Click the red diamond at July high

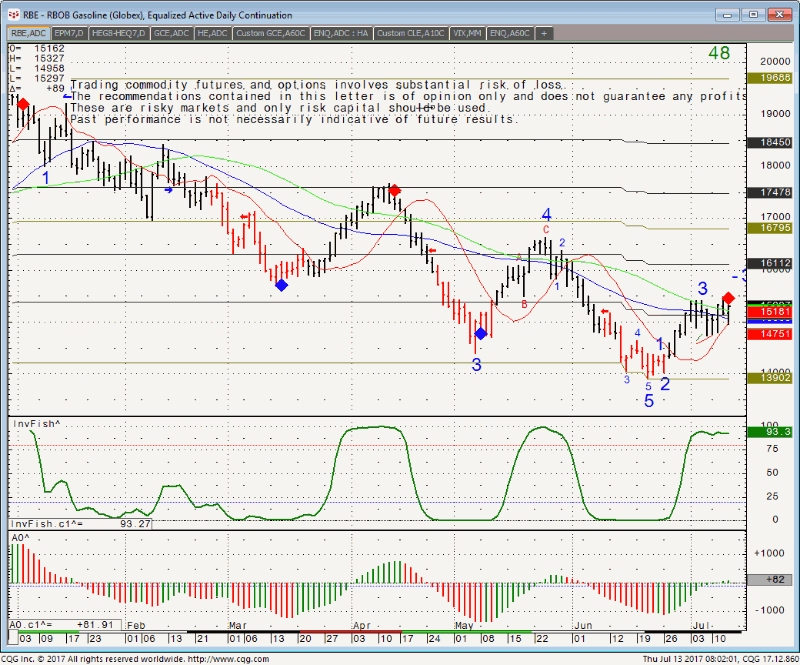(728, 298)
